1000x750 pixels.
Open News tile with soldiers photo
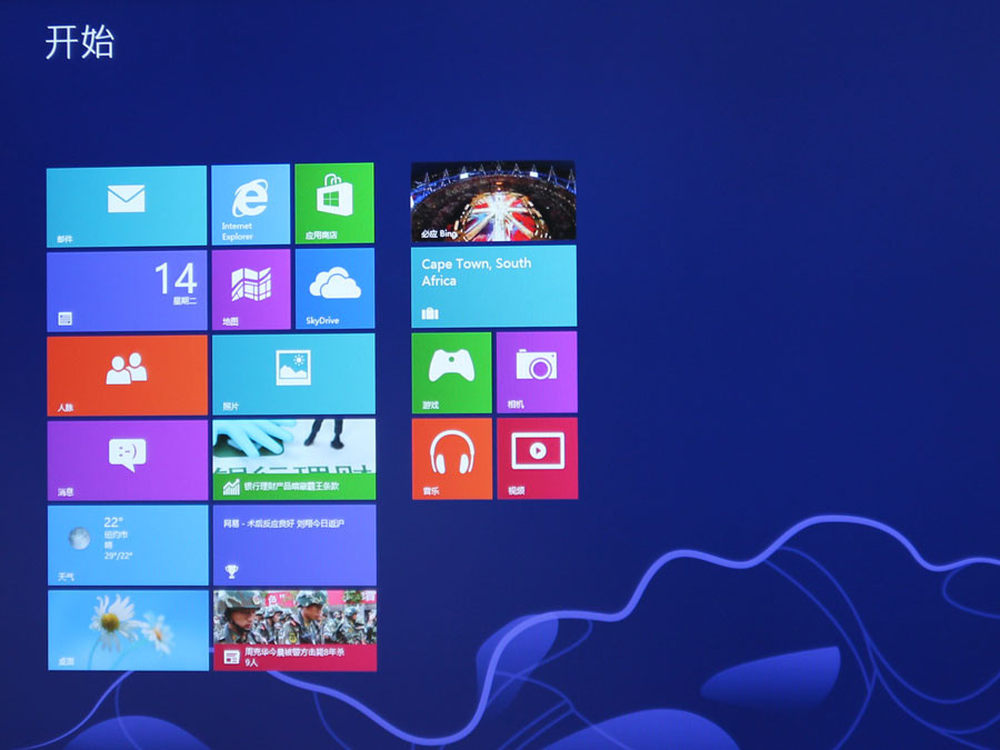click(294, 630)
